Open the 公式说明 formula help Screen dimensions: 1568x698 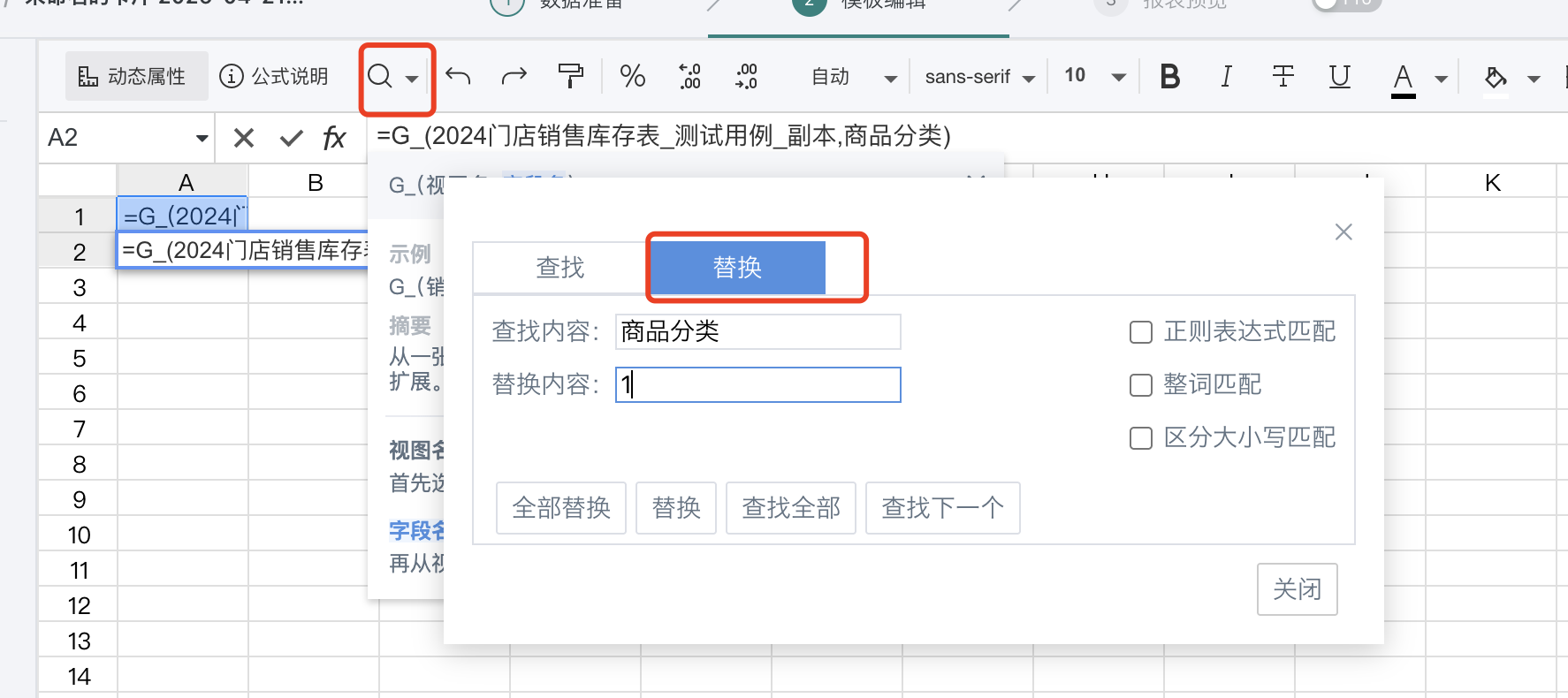(273, 76)
